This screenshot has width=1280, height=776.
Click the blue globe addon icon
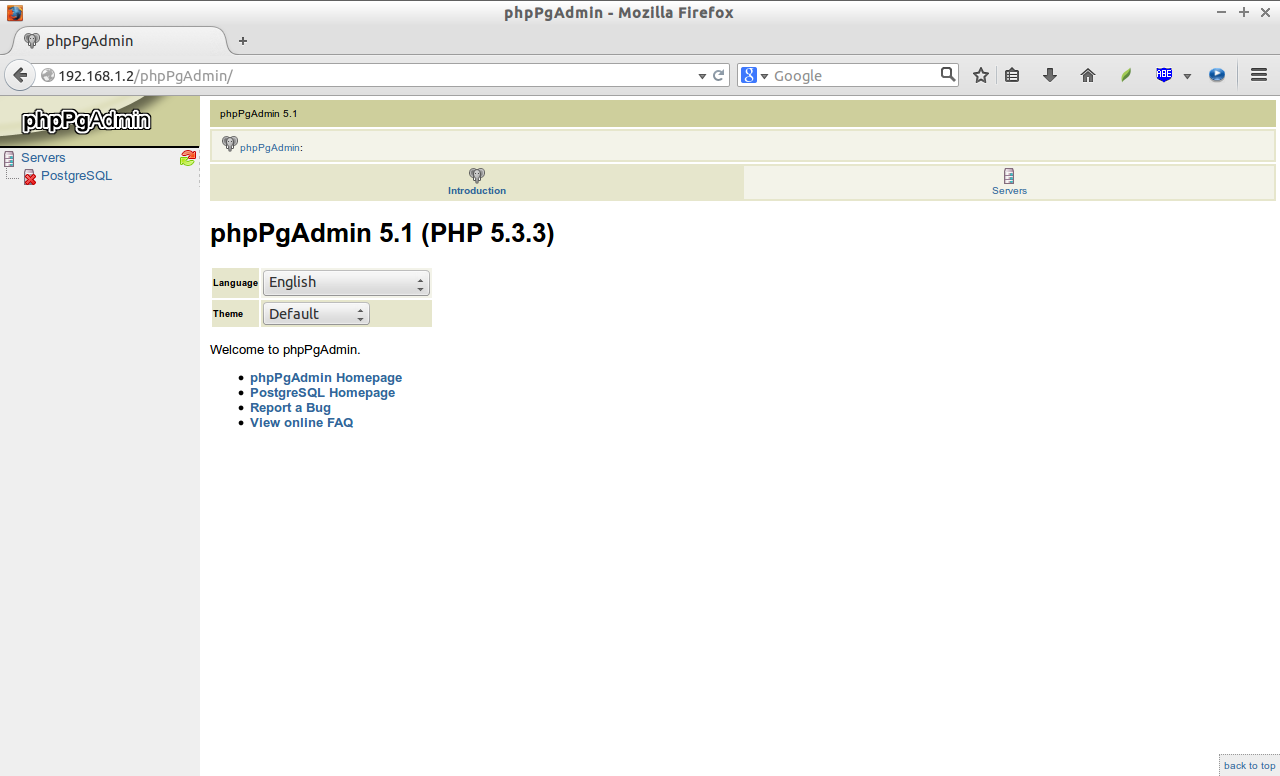(1217, 75)
